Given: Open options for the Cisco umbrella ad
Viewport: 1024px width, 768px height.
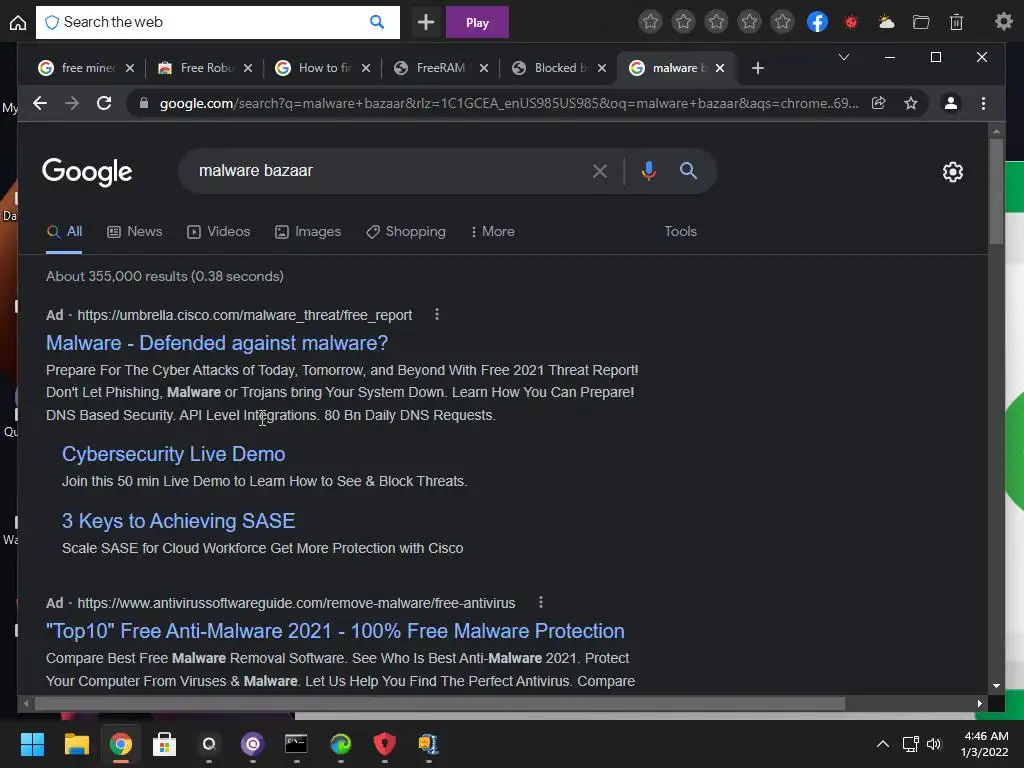Looking at the screenshot, I should (x=437, y=315).
